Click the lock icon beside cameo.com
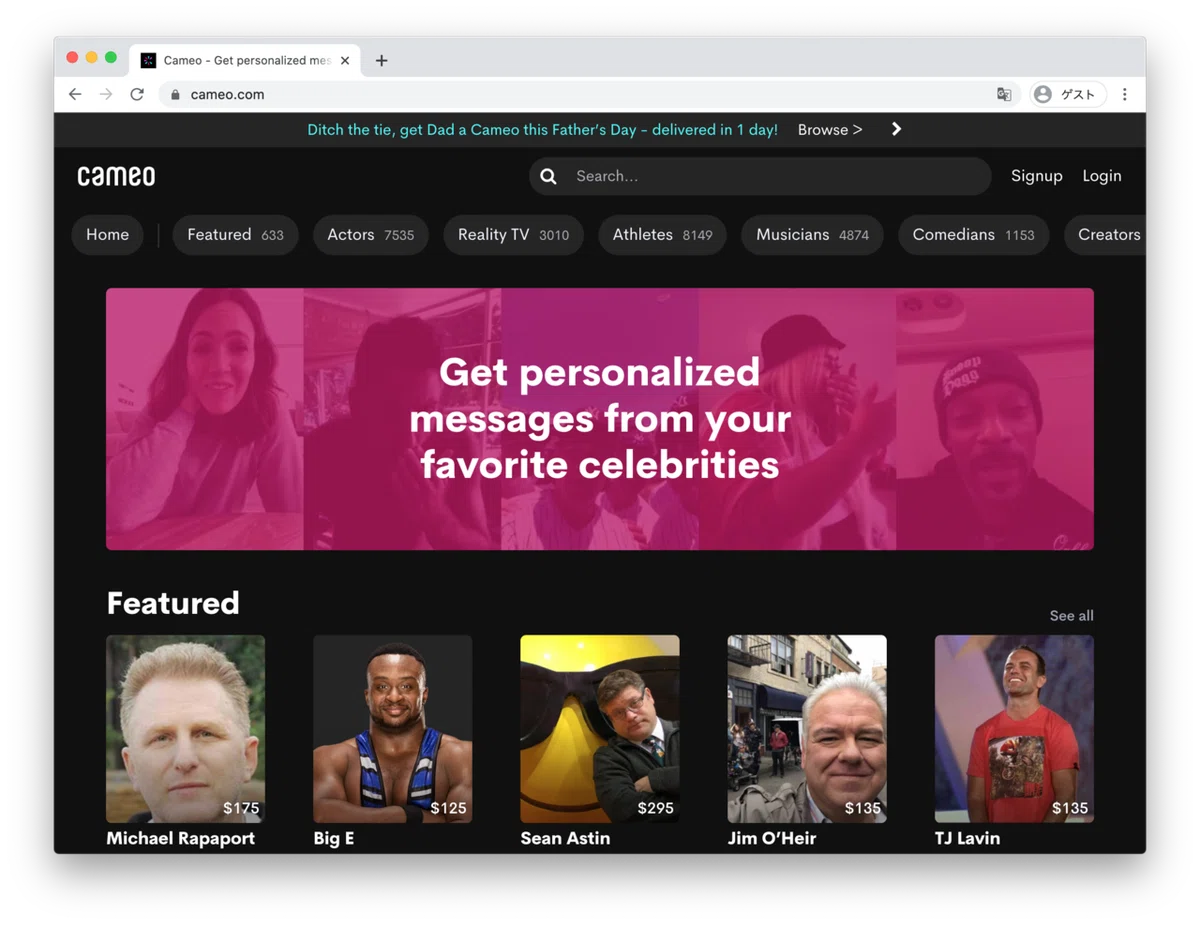 [x=175, y=94]
